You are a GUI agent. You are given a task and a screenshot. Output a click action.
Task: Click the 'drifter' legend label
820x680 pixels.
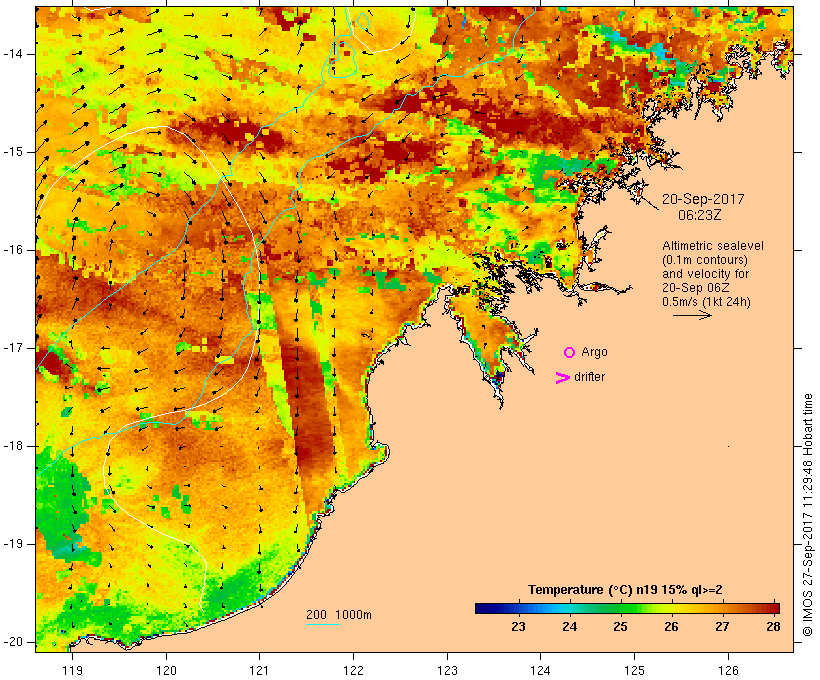589,377
